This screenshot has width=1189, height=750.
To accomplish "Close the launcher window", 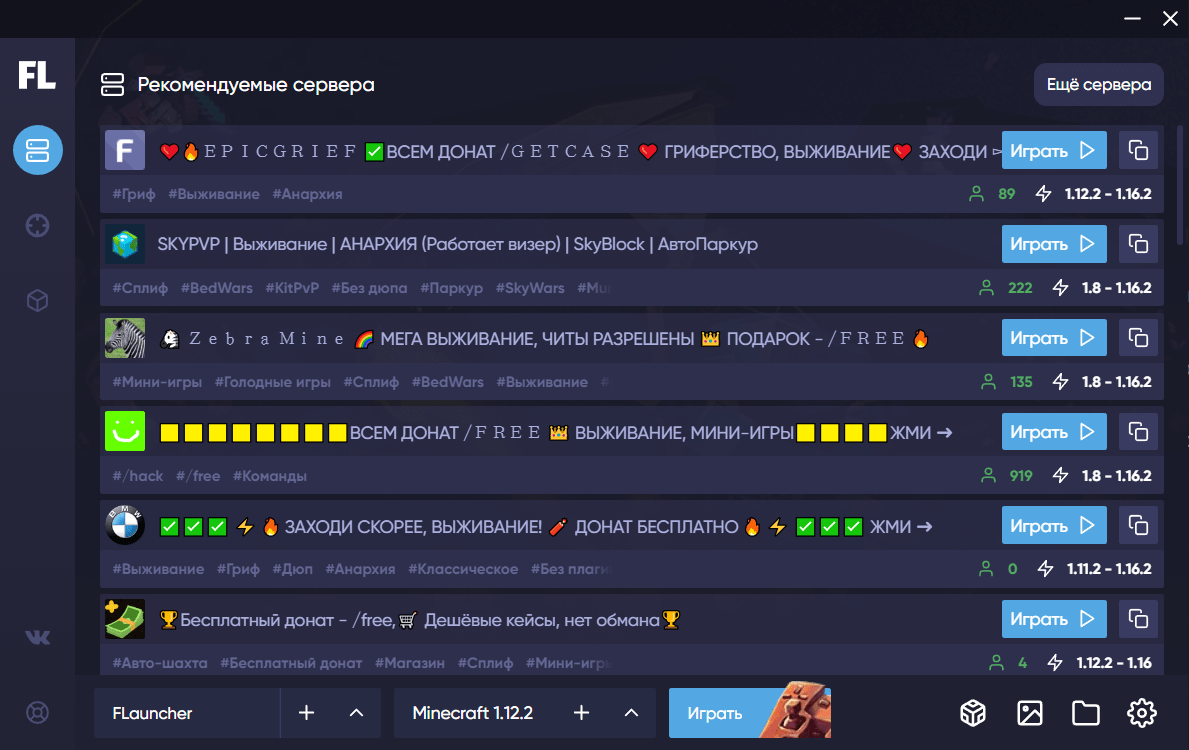I will [x=1170, y=18].
